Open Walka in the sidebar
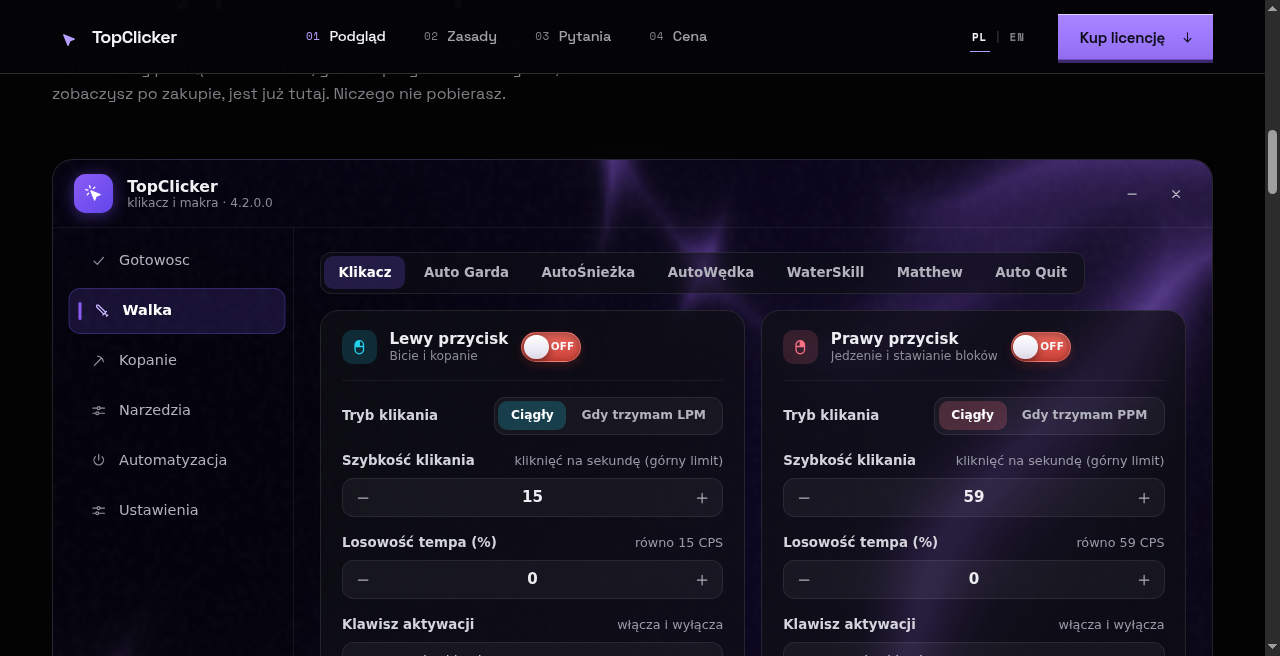The height and width of the screenshot is (656, 1280). coord(177,310)
